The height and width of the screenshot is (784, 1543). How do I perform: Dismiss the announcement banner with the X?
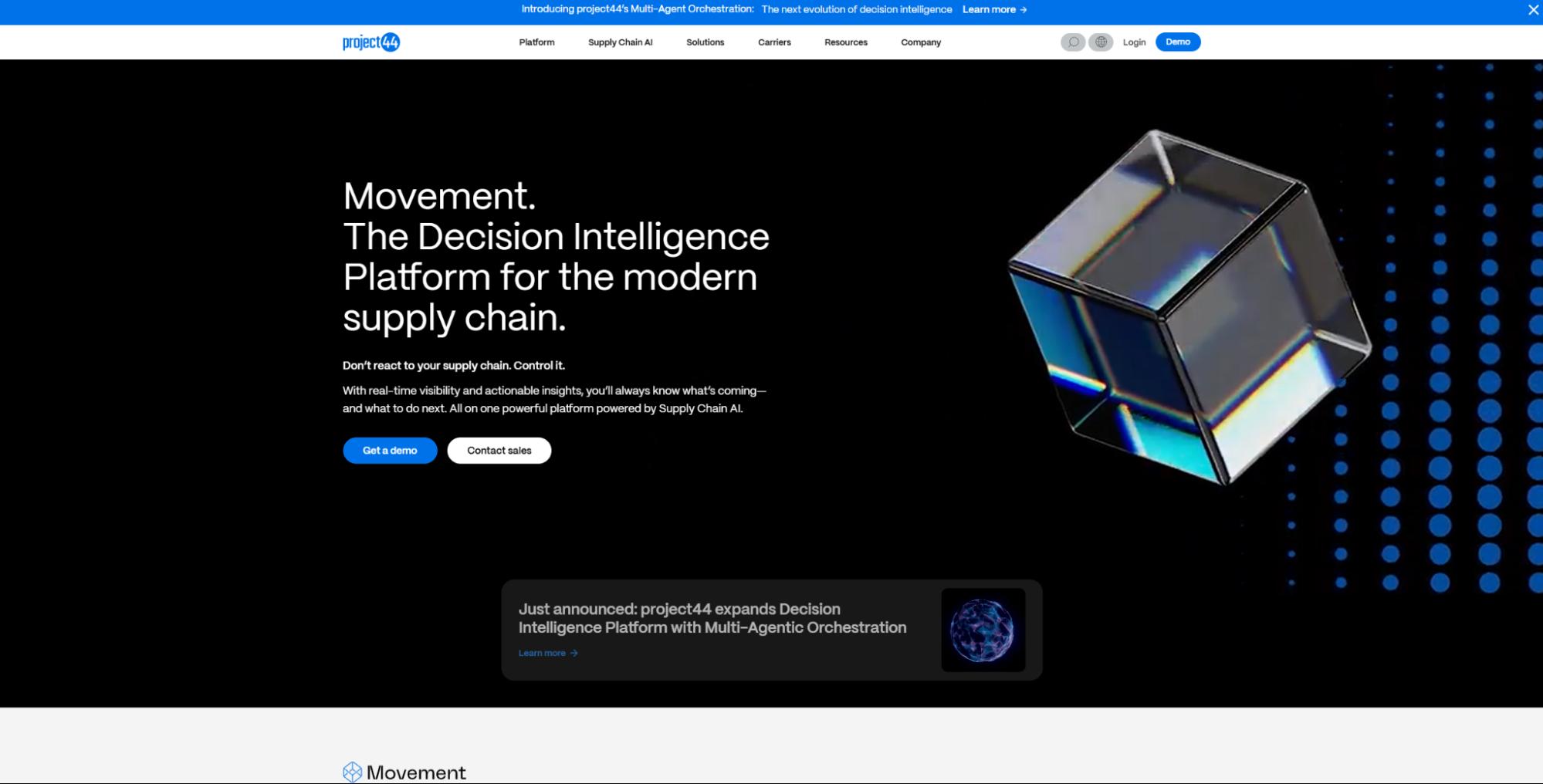pos(1532,10)
